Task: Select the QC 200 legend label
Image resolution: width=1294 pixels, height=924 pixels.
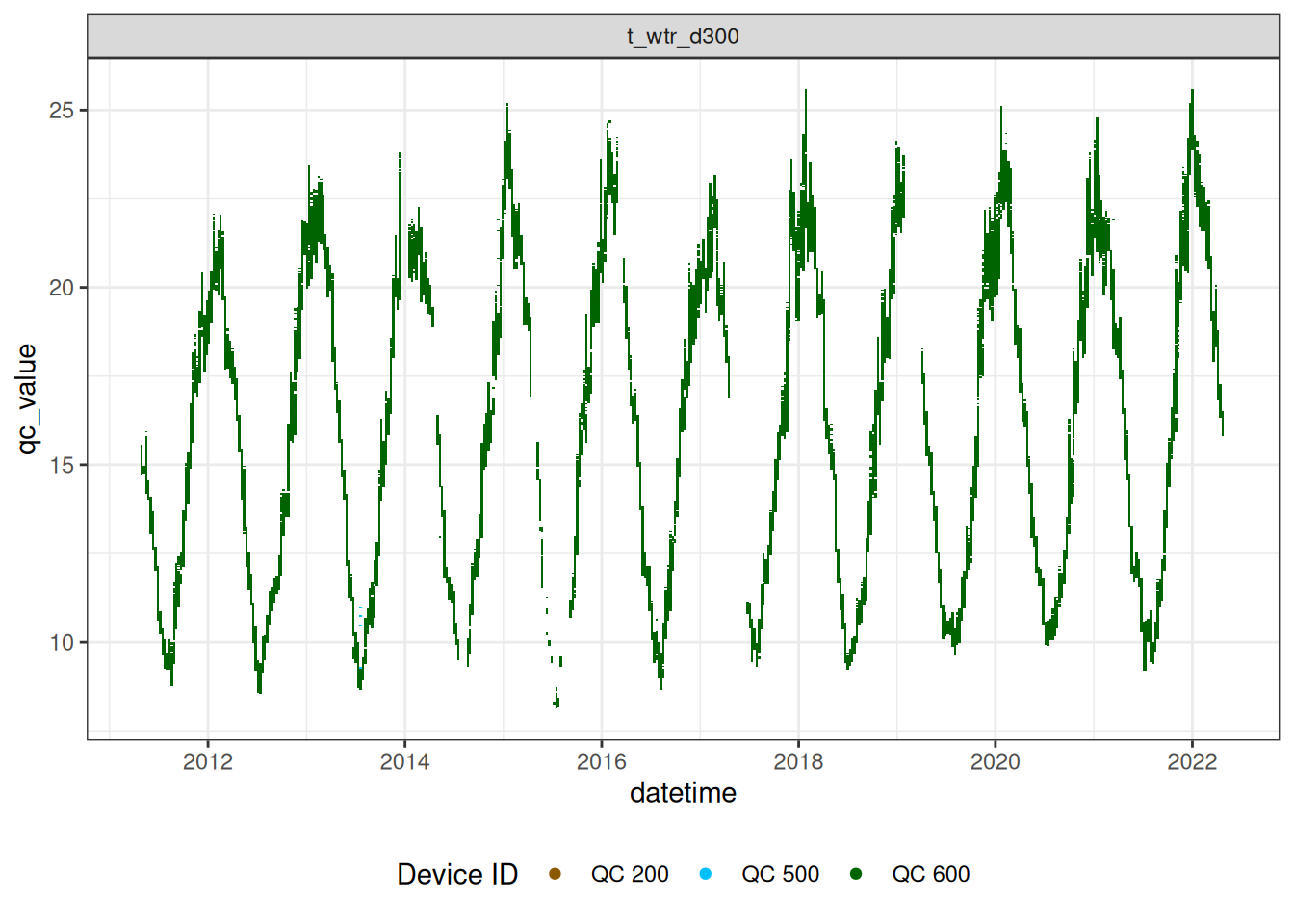Action: (x=630, y=874)
